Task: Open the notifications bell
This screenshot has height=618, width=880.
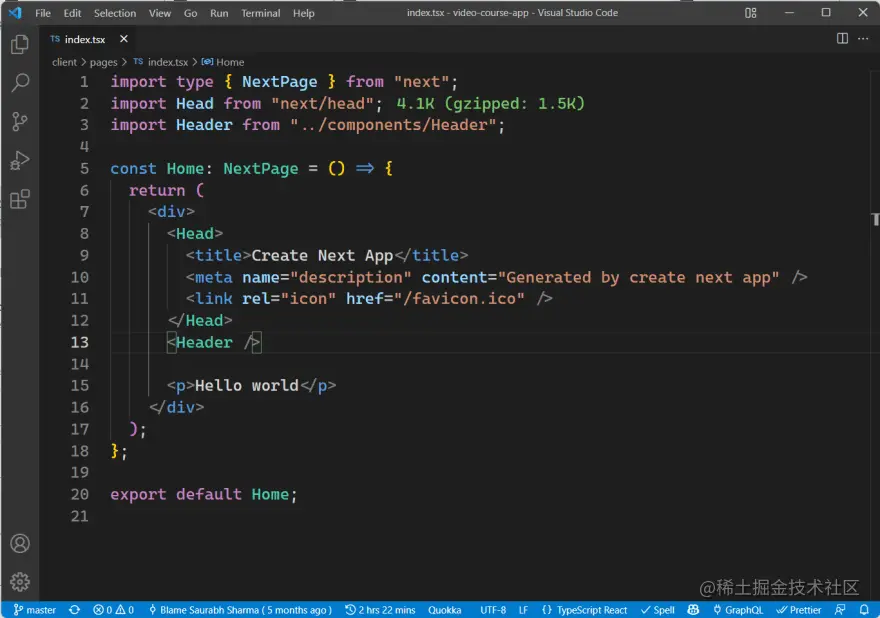Action: coord(864,610)
